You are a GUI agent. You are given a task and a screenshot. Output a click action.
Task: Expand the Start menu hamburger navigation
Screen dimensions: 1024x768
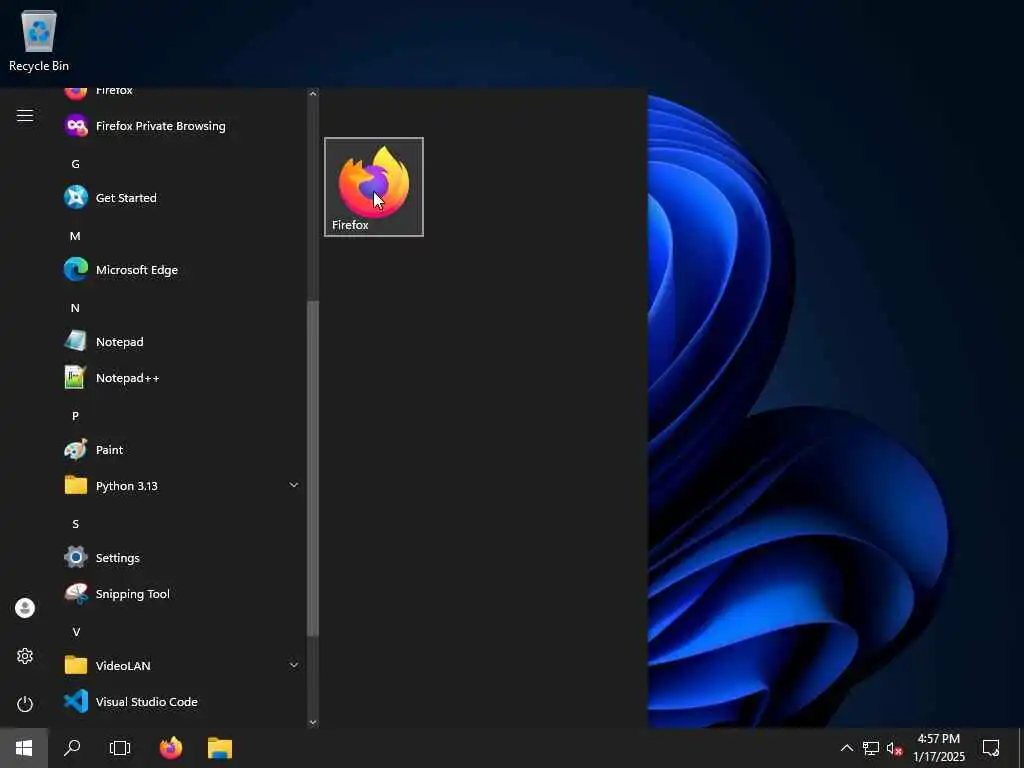click(x=25, y=116)
